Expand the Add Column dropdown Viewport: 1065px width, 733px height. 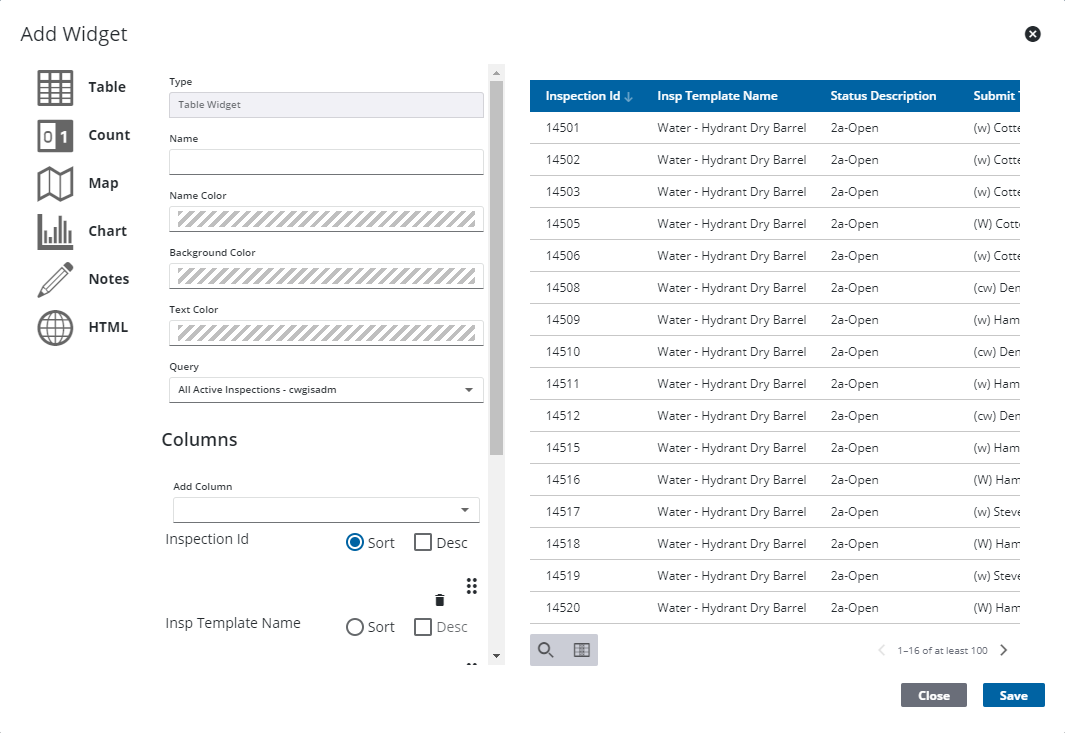tap(326, 510)
